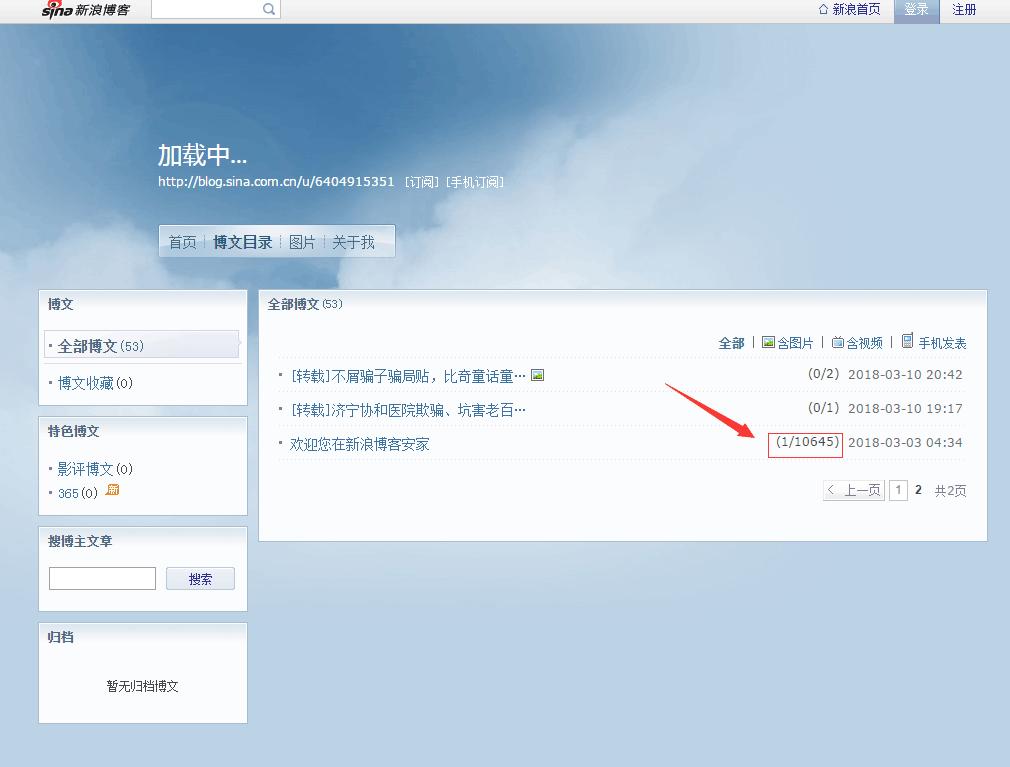
Task: Click the date 2018-03-10 19:17
Action: click(x=905, y=408)
